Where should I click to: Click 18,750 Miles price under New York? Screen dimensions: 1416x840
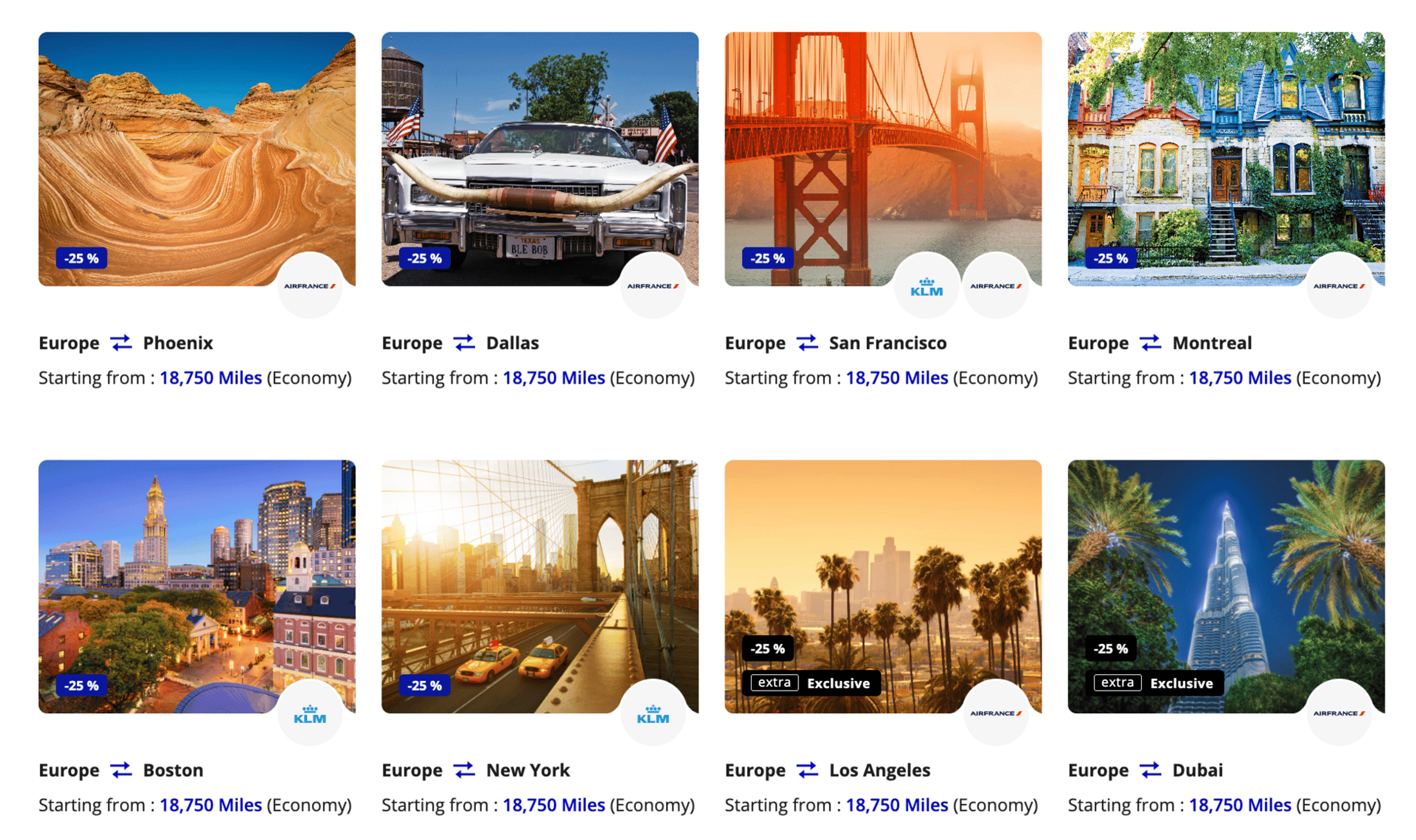point(555,805)
